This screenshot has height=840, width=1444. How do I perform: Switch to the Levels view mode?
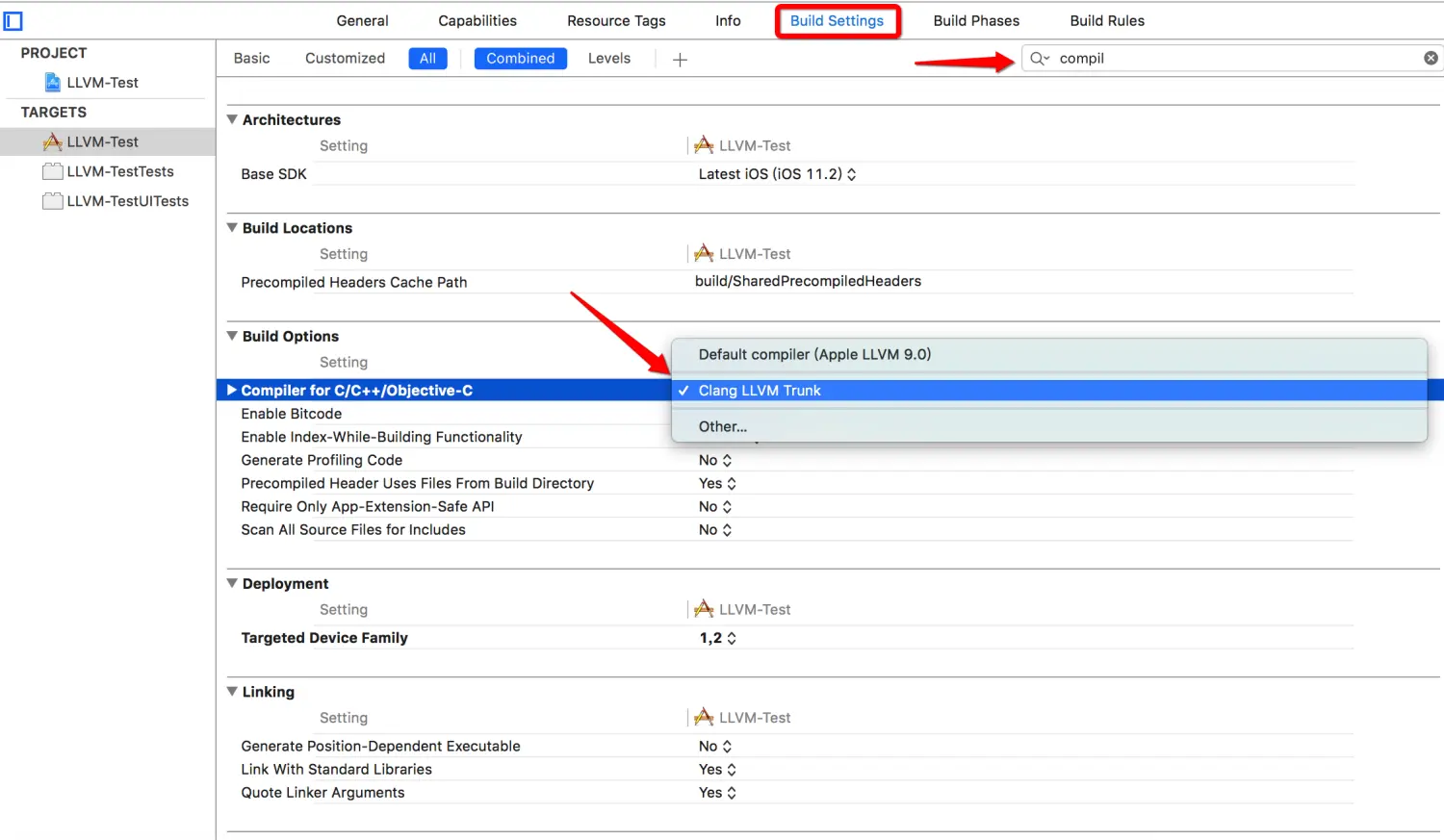609,59
